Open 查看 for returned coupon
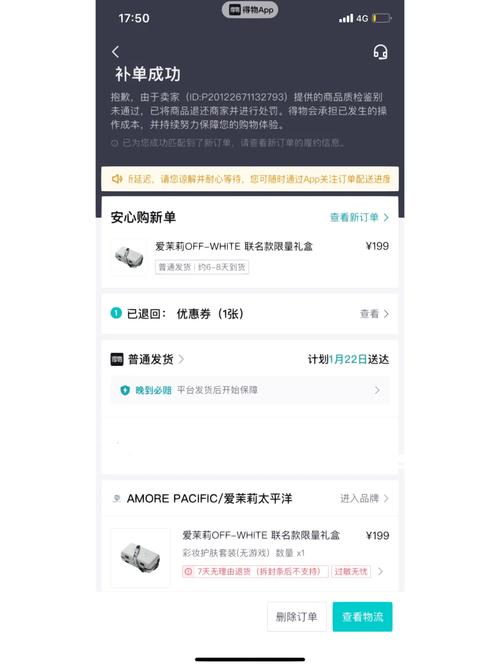The width and height of the screenshot is (500, 667). click(x=374, y=314)
